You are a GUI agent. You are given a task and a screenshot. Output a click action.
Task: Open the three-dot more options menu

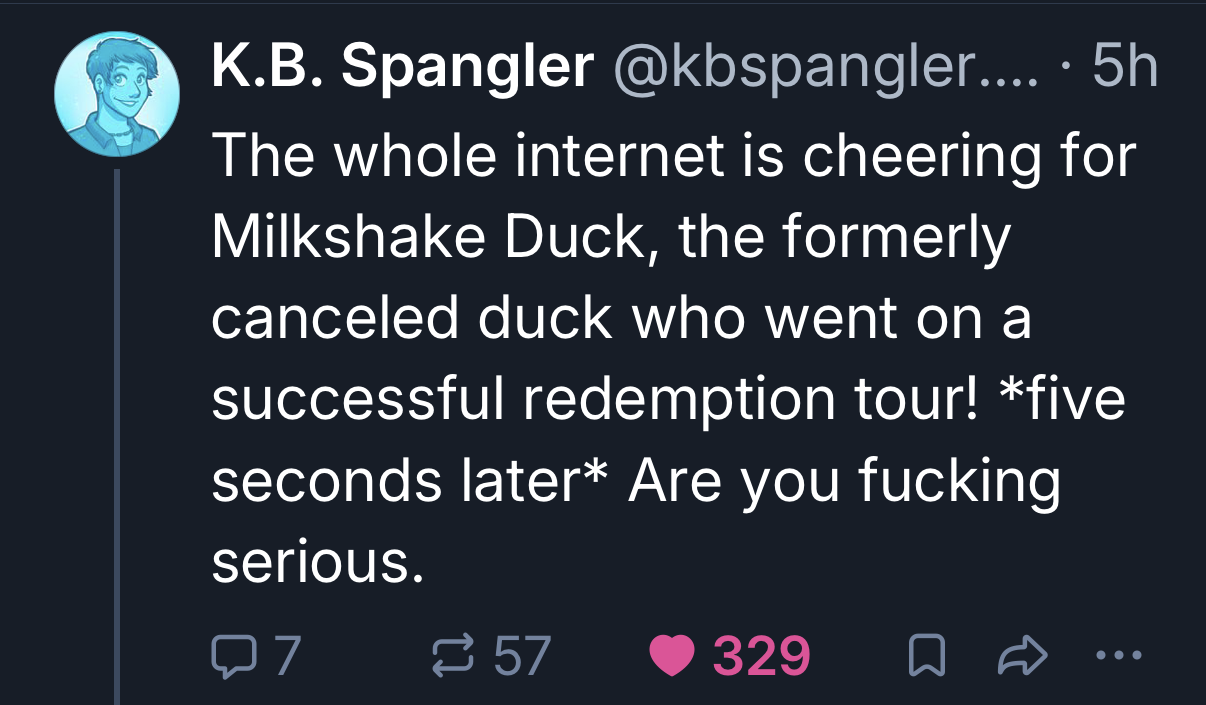pyautogui.click(x=1117, y=656)
